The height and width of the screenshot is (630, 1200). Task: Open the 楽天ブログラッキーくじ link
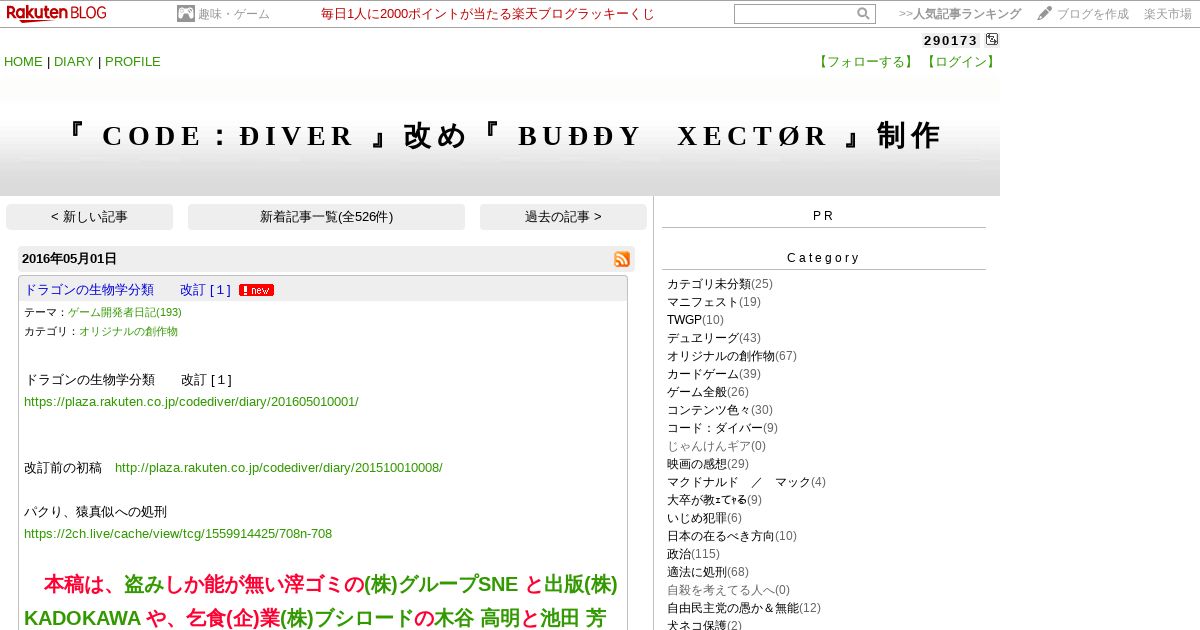488,14
